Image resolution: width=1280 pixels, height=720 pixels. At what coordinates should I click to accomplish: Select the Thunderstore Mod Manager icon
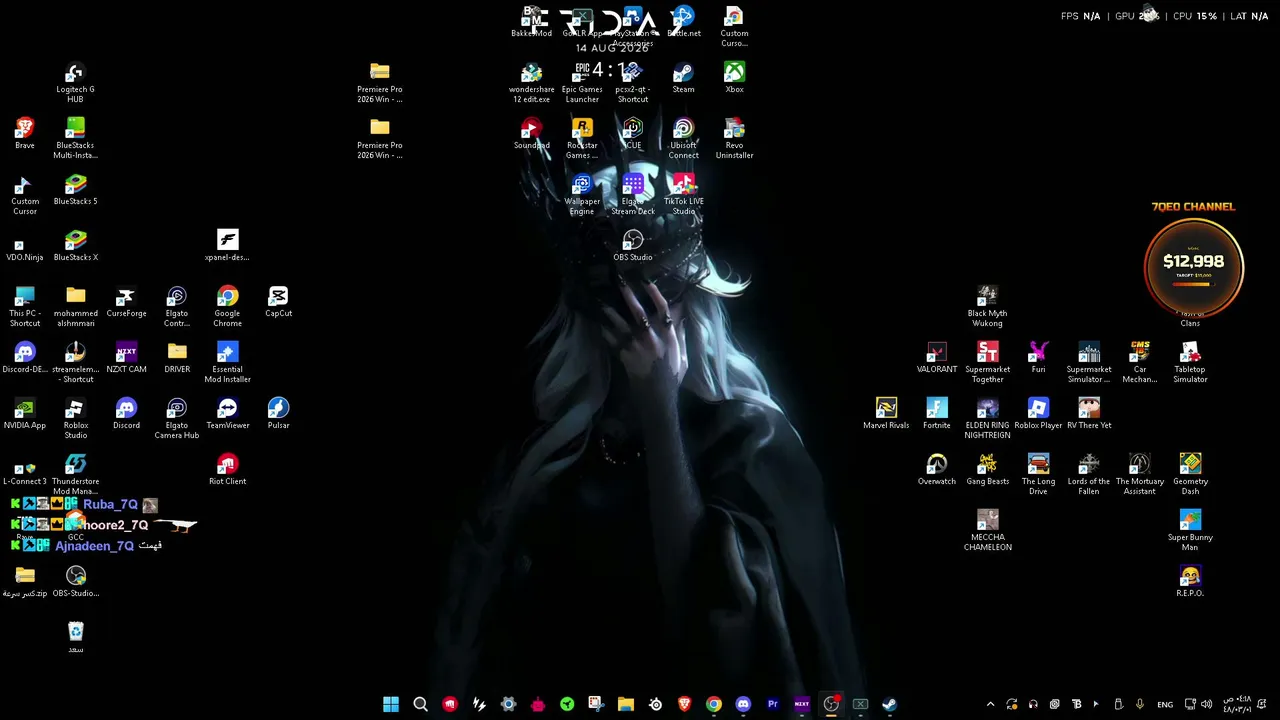pos(75,475)
